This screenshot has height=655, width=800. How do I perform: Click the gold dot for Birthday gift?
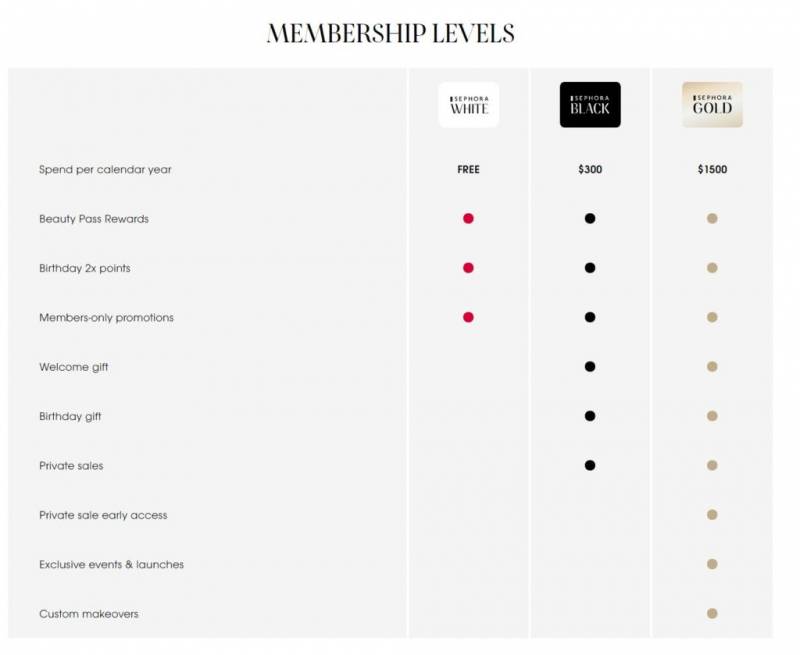tap(712, 416)
